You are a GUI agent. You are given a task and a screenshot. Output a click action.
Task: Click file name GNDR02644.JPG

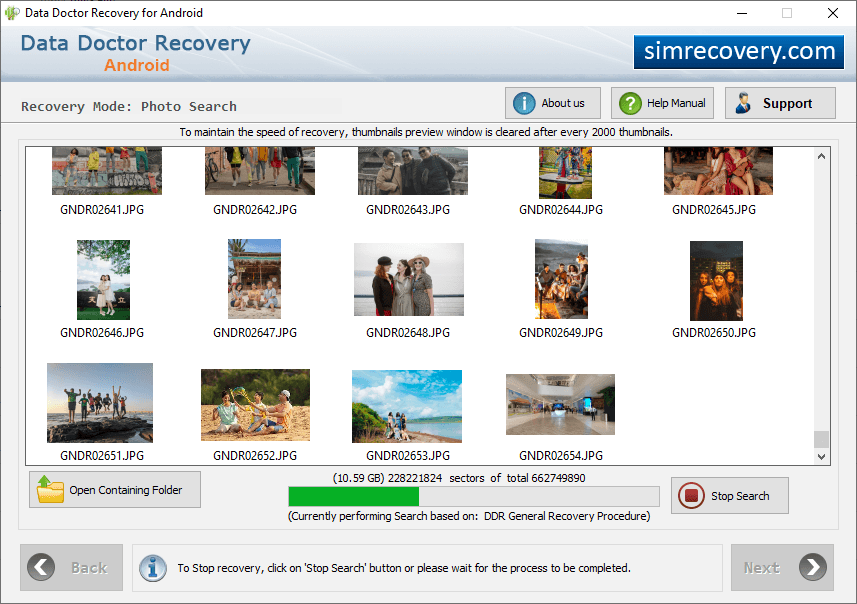pyautogui.click(x=561, y=210)
